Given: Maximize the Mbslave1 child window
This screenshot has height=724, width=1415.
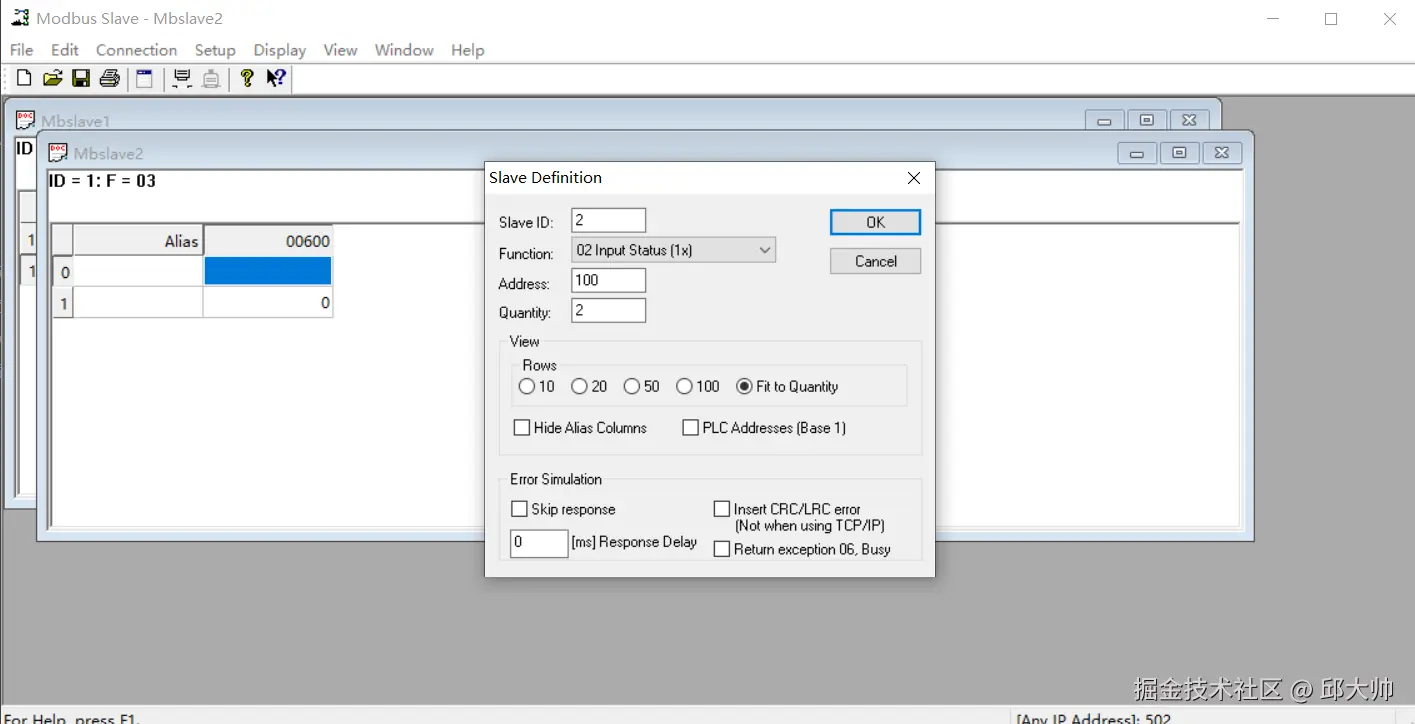Looking at the screenshot, I should (1147, 120).
